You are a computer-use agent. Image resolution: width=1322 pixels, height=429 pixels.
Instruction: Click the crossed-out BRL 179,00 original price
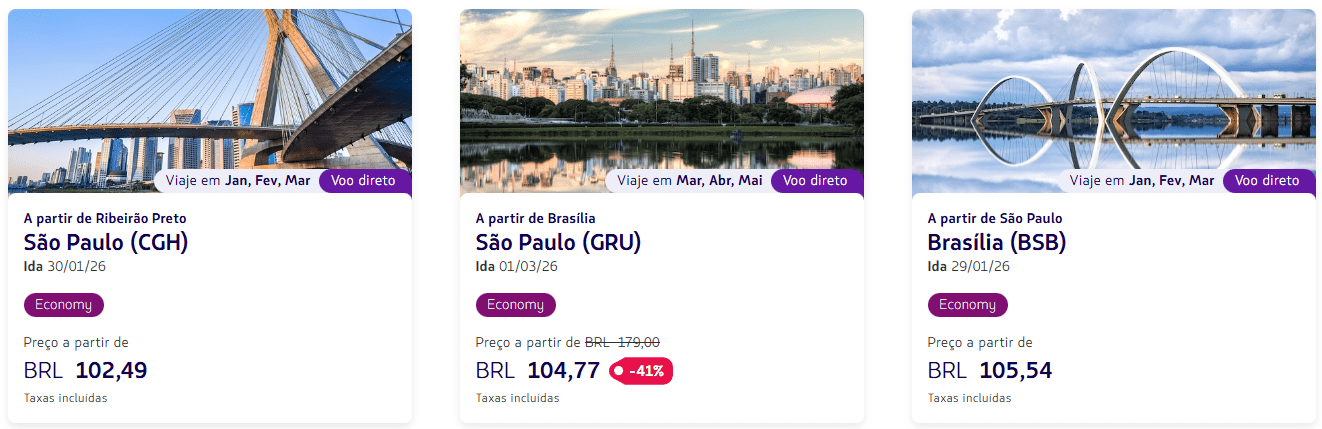[x=622, y=342]
